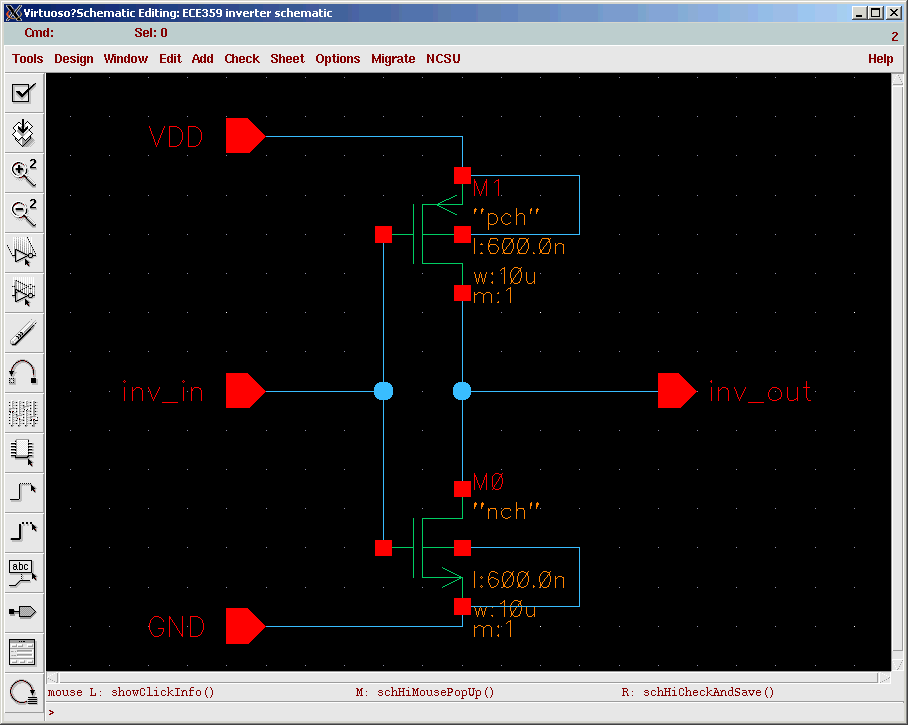Open the Command Options form icon
The image size is (908, 725).
(x=23, y=652)
